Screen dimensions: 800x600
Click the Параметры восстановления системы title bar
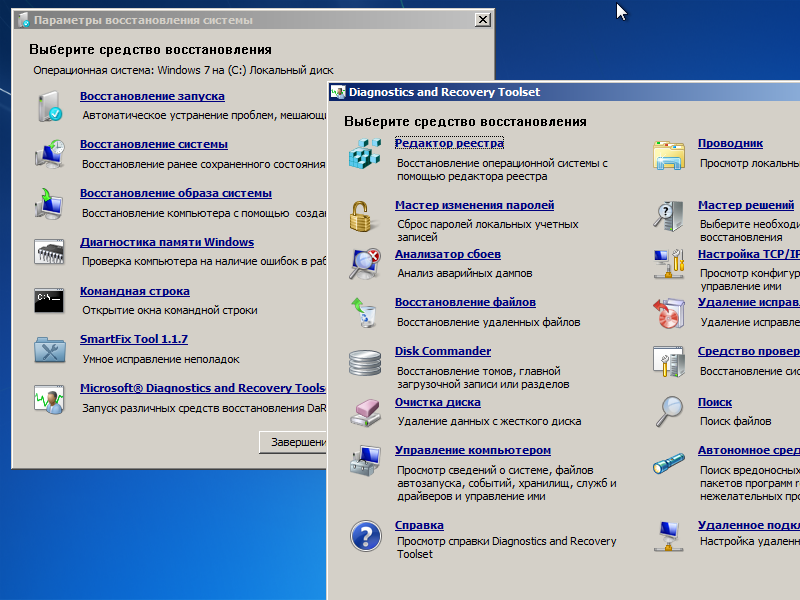(x=253, y=20)
